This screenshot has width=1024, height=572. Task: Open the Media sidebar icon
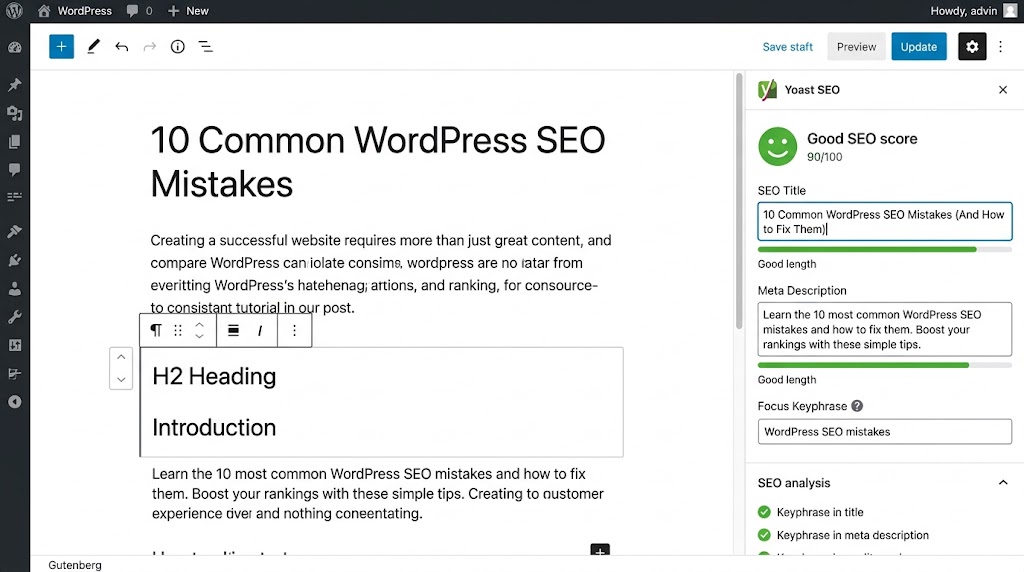pyautogui.click(x=14, y=113)
